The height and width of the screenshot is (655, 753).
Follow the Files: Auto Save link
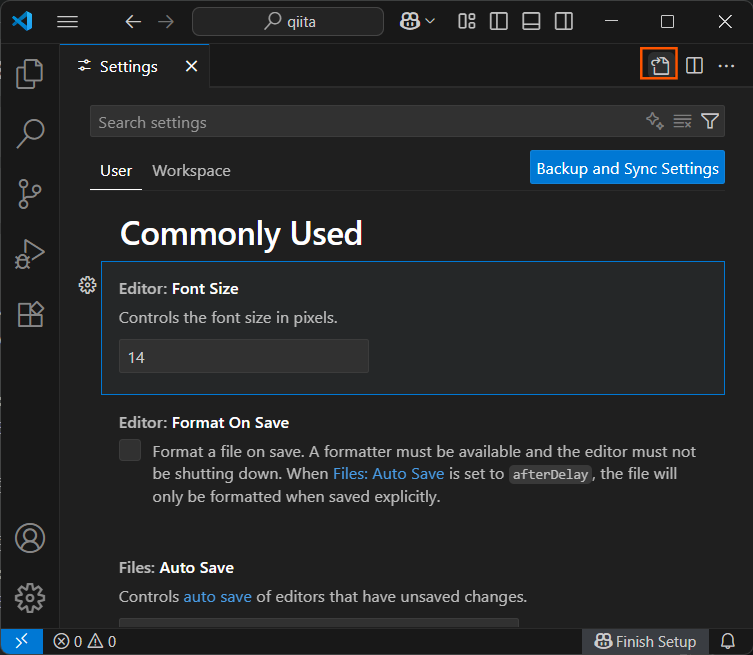pos(388,474)
